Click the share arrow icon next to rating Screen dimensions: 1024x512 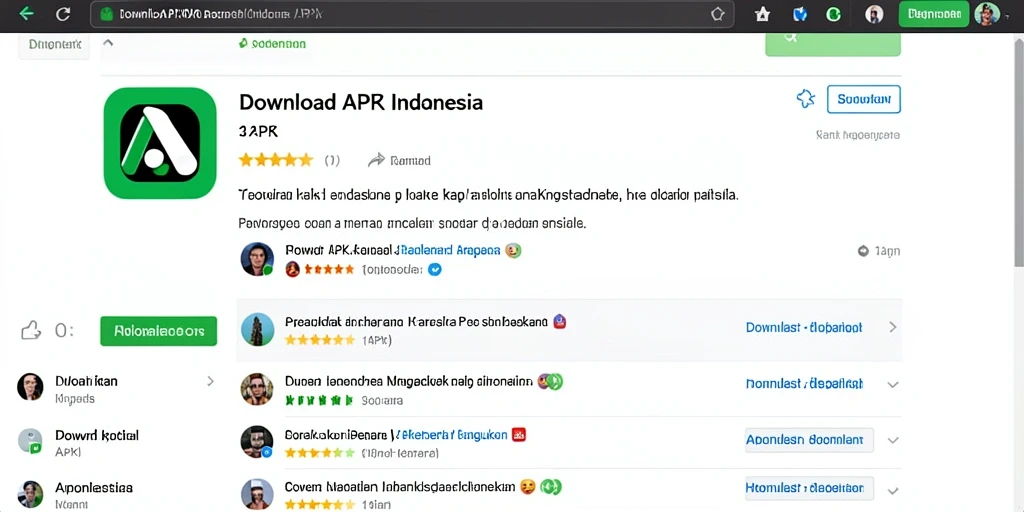click(376, 160)
